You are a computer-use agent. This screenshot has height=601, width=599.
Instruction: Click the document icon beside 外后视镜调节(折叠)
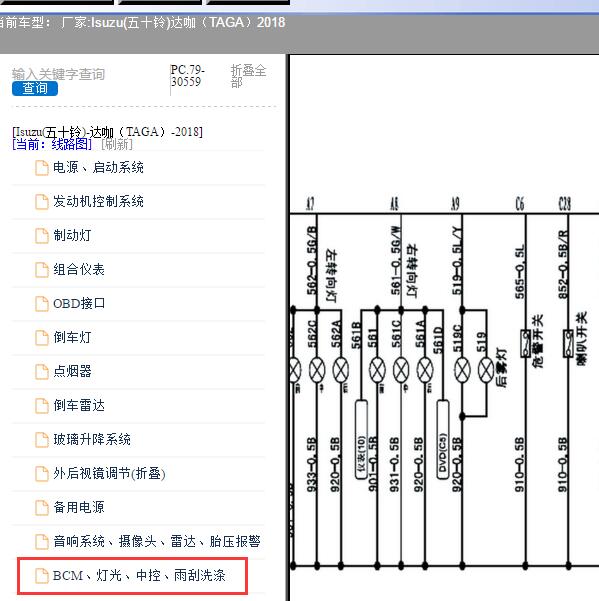tap(42, 474)
